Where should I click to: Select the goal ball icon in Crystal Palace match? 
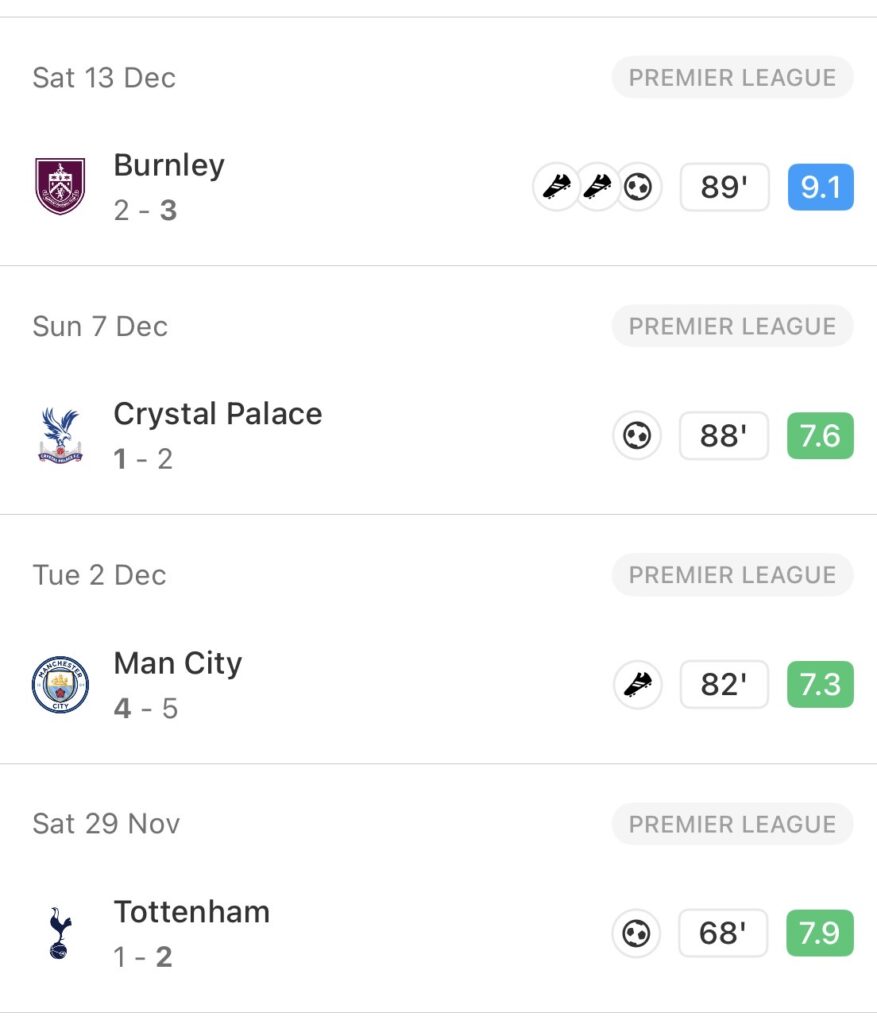pyautogui.click(x=637, y=436)
